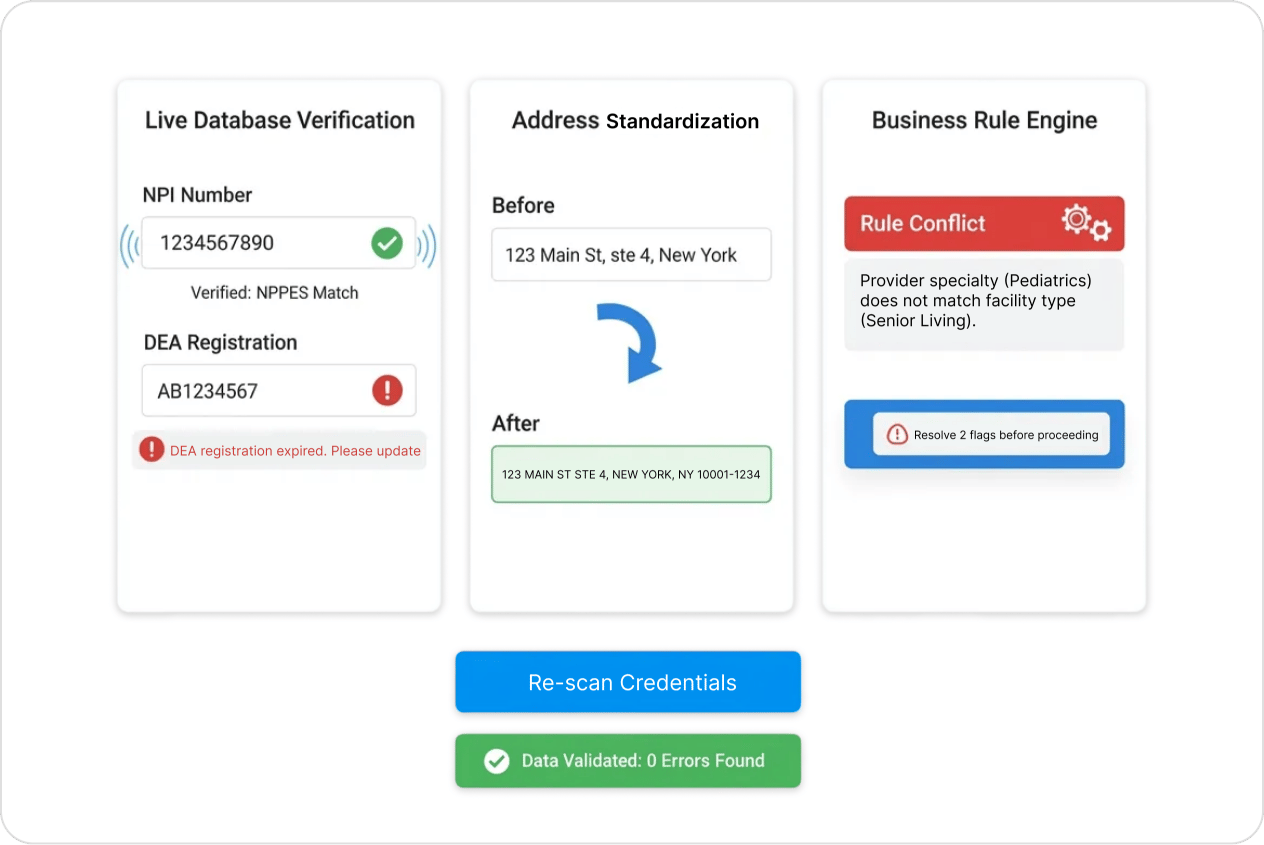Open the gears settings icon in Rule Conflict banner
This screenshot has height=845, width=1264.
[1084, 223]
